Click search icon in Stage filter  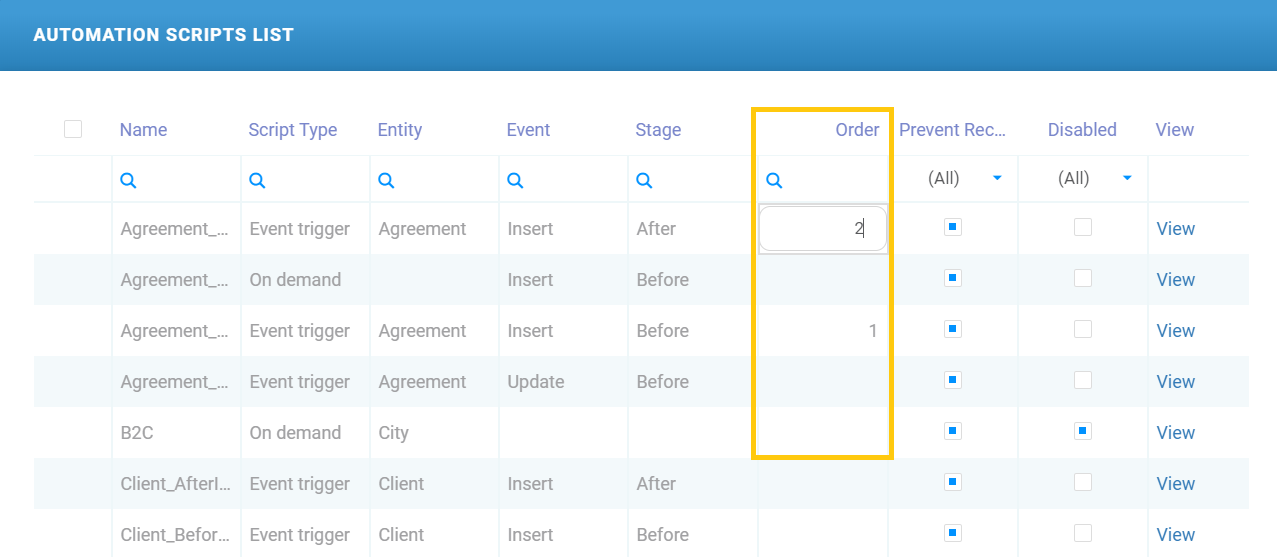tap(644, 180)
